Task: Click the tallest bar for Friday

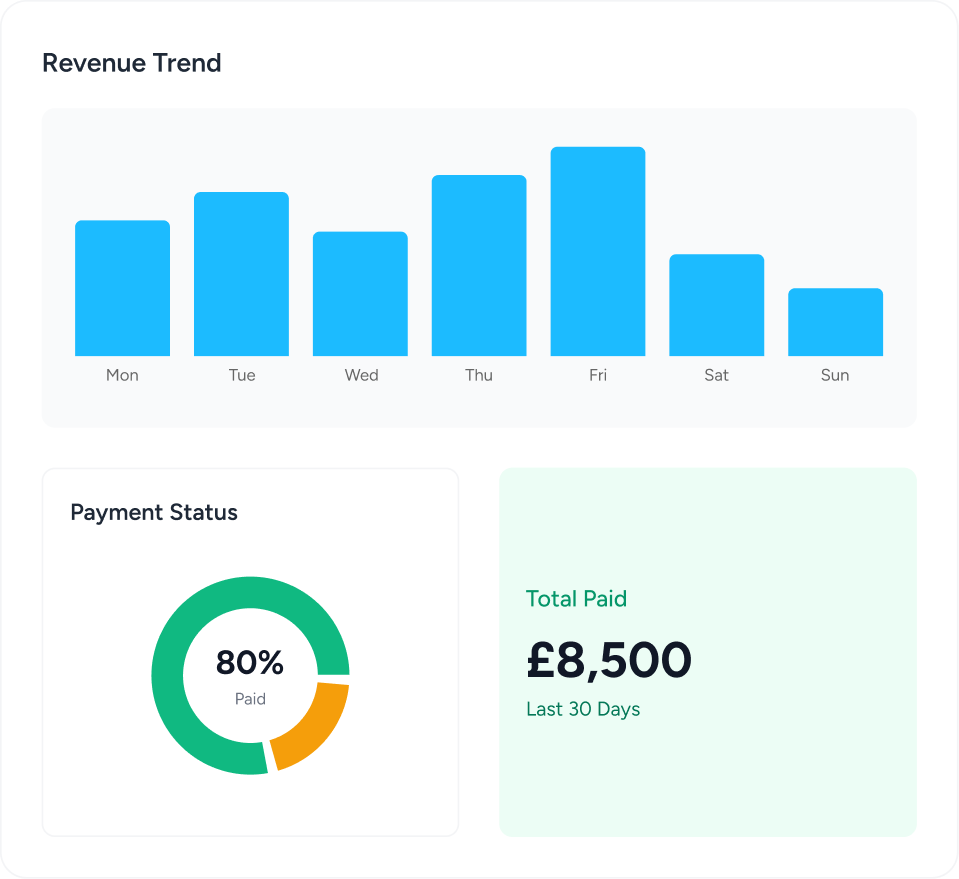Action: pyautogui.click(x=598, y=251)
